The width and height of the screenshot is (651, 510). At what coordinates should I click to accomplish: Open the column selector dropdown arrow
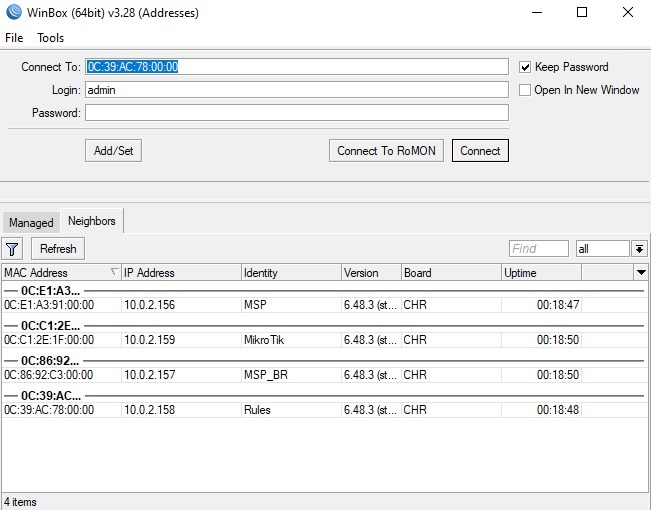(x=641, y=272)
